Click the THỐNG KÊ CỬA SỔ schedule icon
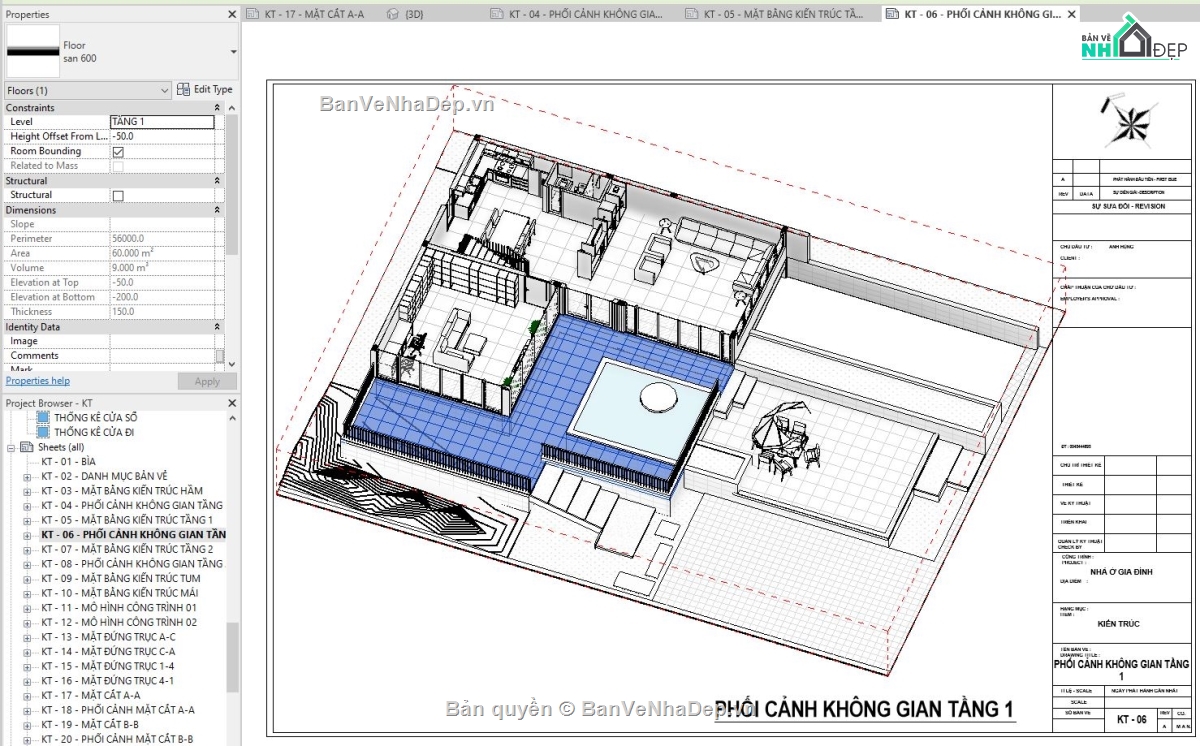Image resolution: width=1200 pixels, height=746 pixels. click(44, 417)
